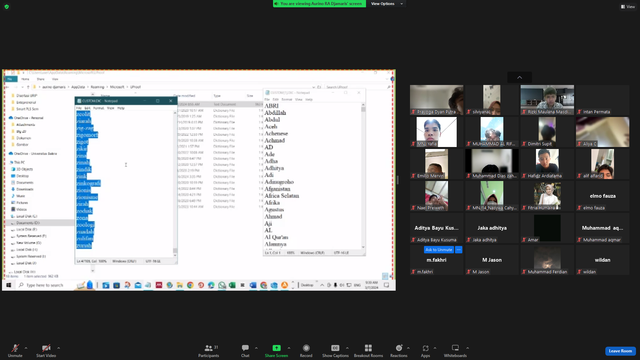The image size is (640, 360).
Task: Select Jaka adhitya participant tile
Action: (492, 228)
